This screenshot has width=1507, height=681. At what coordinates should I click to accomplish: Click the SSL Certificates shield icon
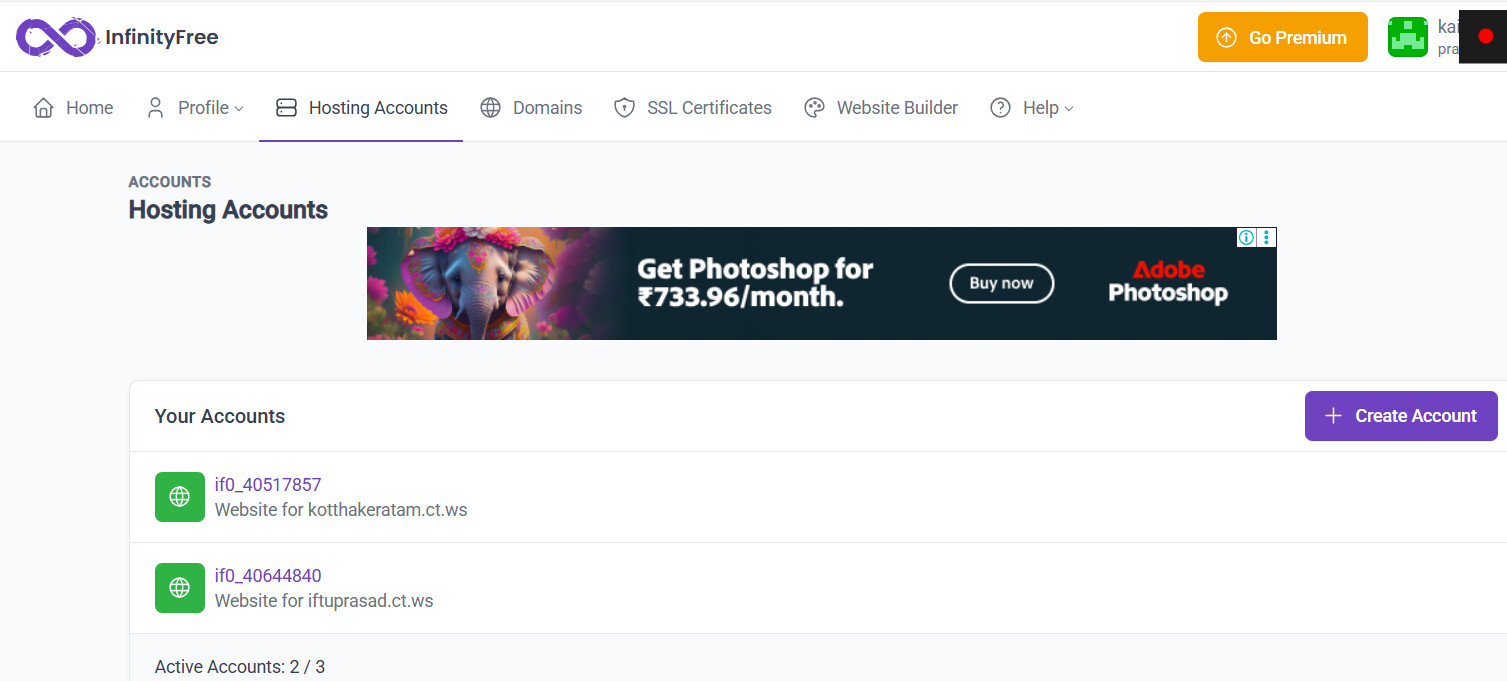coord(624,108)
